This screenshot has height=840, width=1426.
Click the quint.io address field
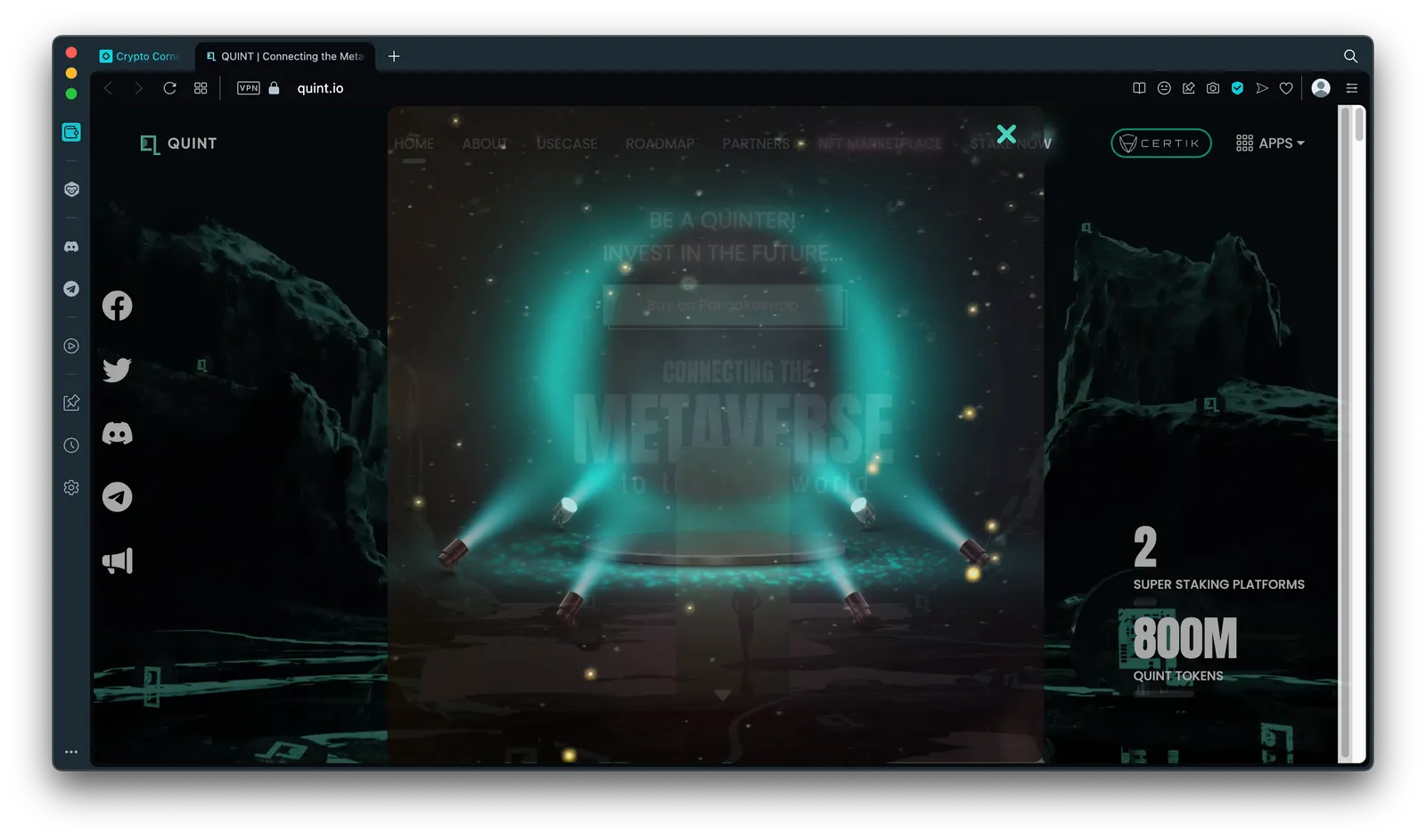point(320,88)
